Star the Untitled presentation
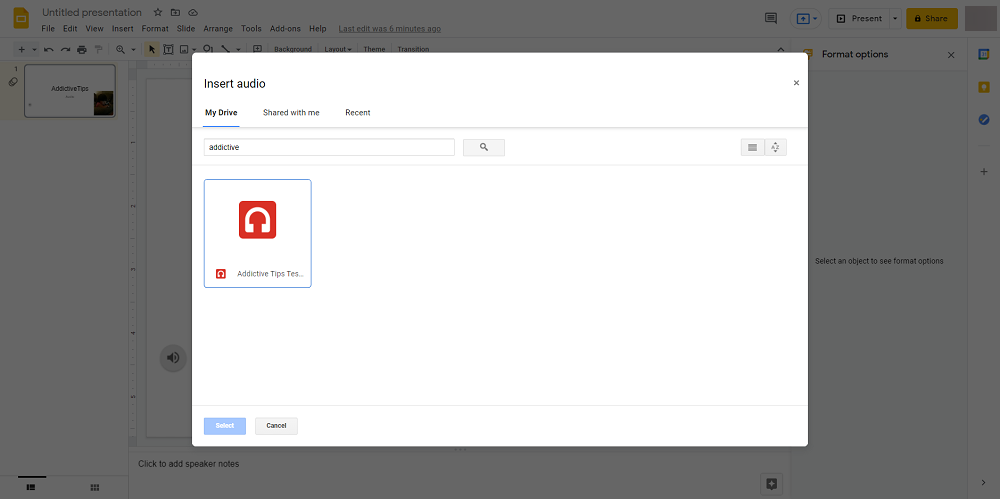The image size is (1000, 499). [x=158, y=13]
